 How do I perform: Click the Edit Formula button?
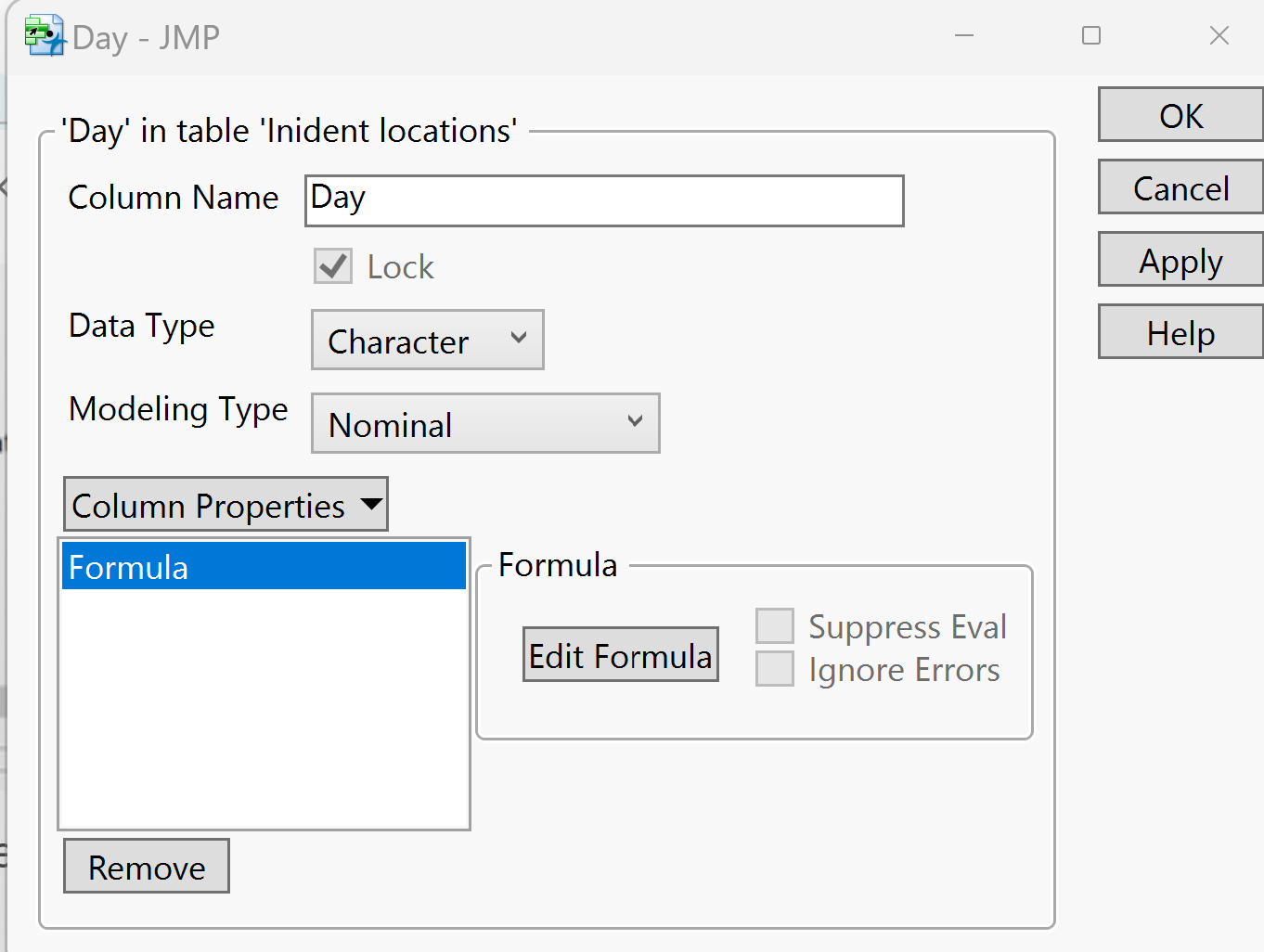[620, 655]
